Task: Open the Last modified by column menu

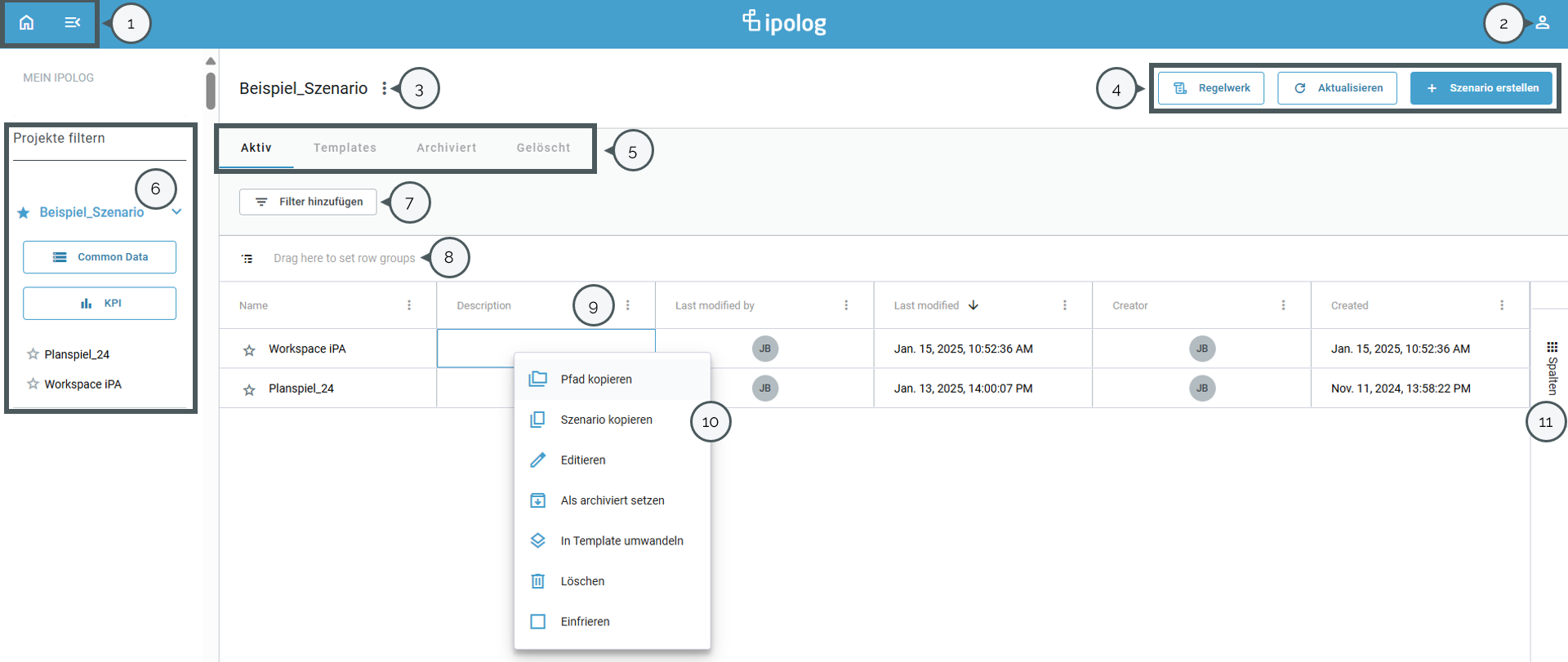Action: pyautogui.click(x=846, y=305)
